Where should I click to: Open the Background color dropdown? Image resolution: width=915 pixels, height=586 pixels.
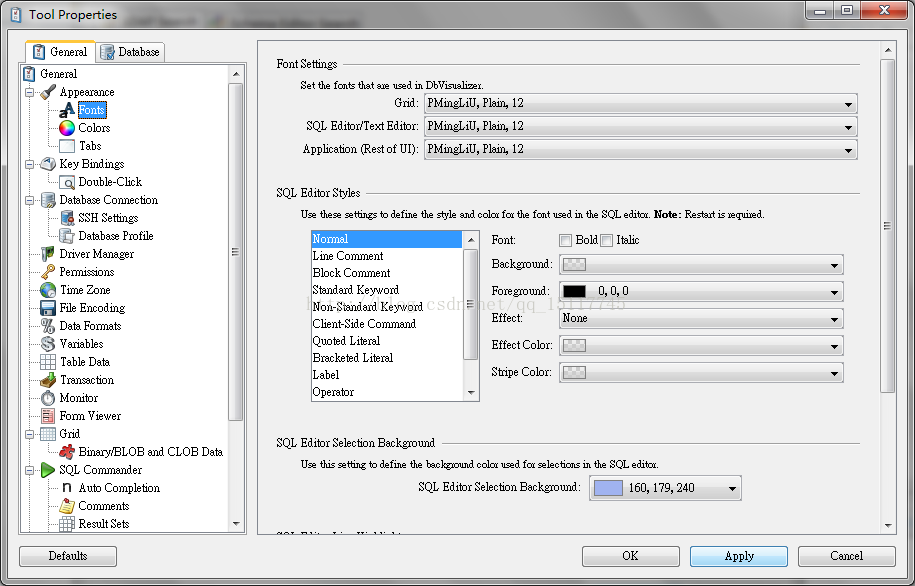[701, 265]
